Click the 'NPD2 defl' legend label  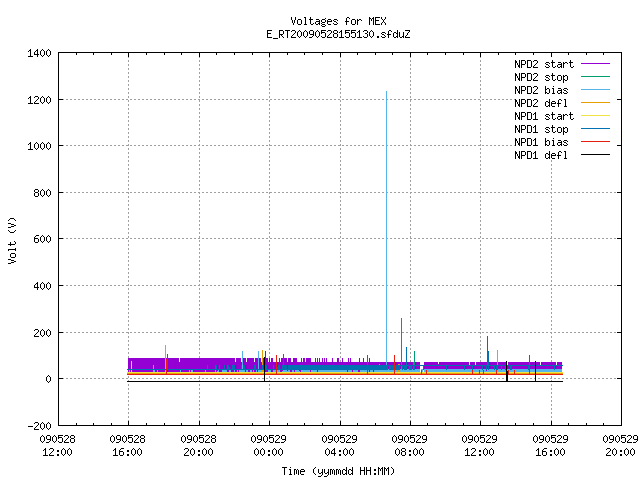[x=541, y=103]
